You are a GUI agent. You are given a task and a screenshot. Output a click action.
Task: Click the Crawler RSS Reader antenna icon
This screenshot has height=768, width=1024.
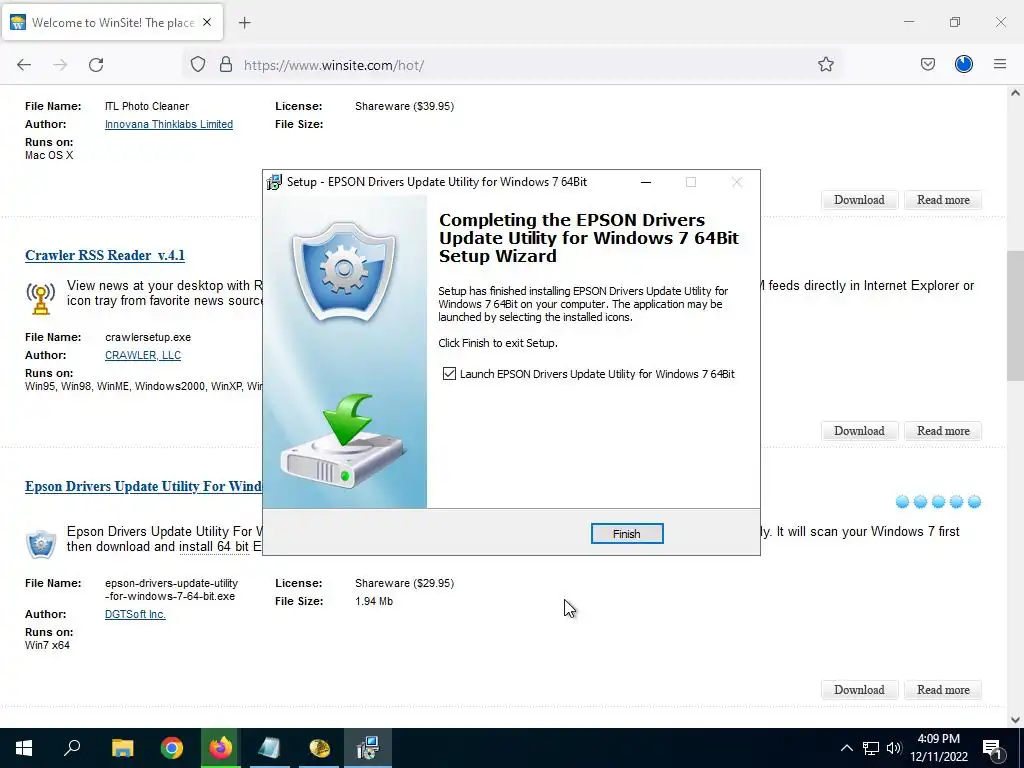coord(40,298)
